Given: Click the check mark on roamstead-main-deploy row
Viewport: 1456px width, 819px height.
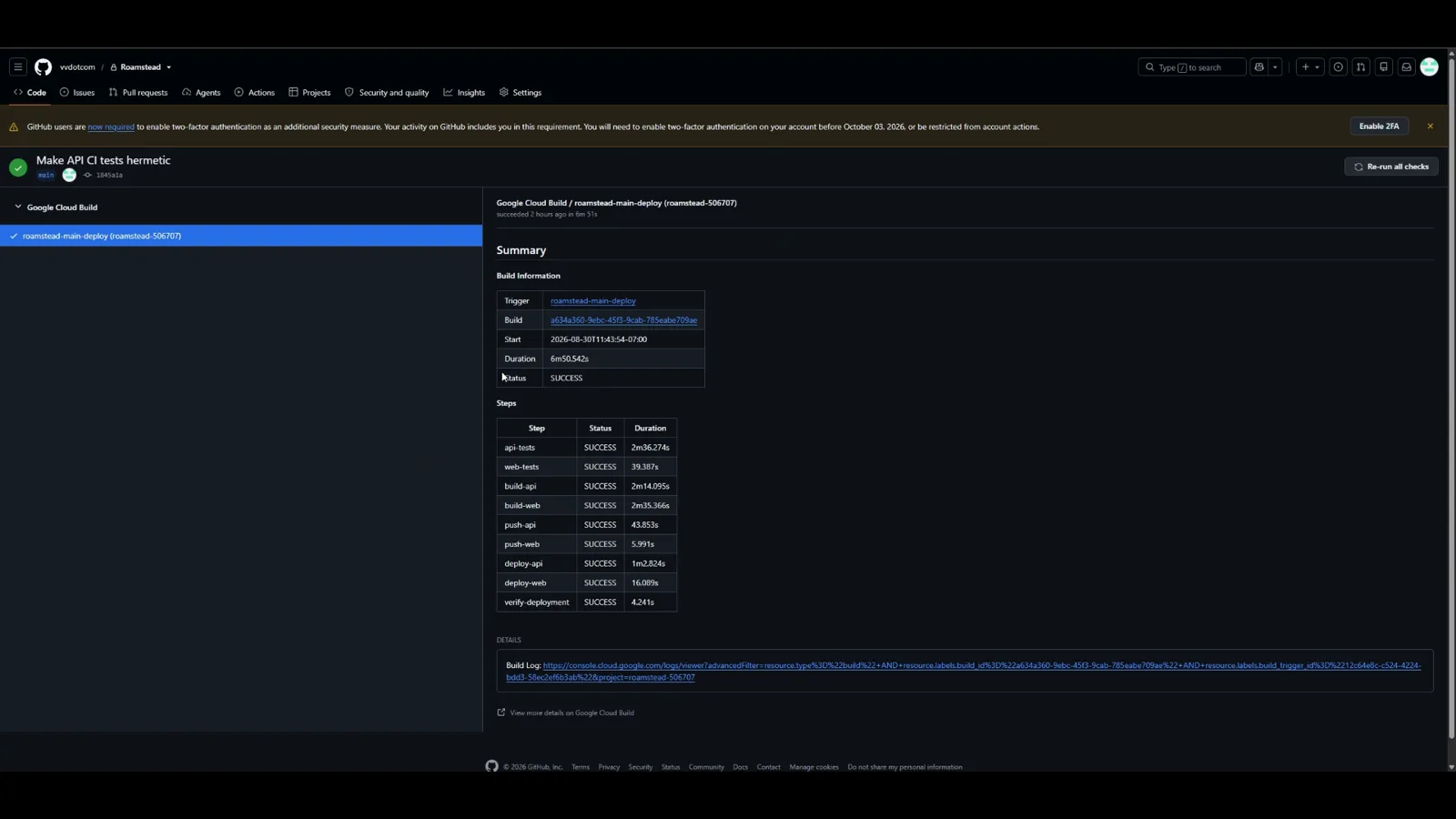Looking at the screenshot, I should click(x=14, y=237).
